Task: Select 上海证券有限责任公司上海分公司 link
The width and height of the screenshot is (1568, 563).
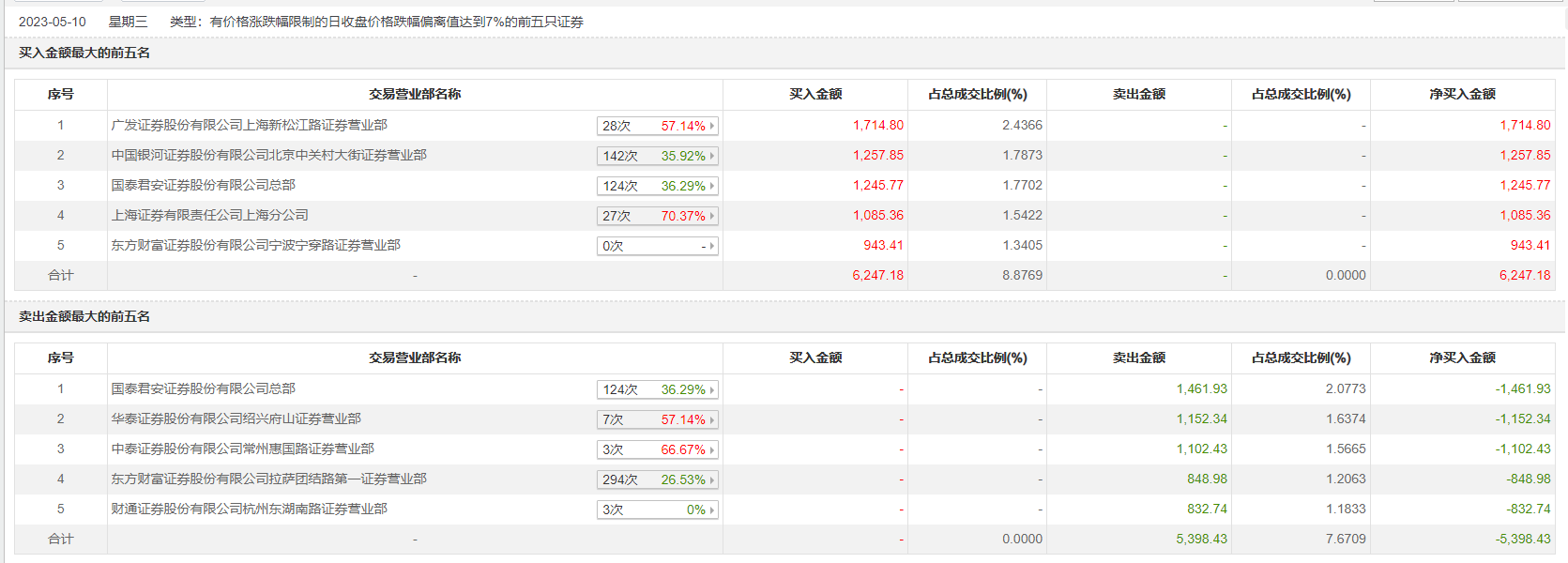Action: tap(209, 215)
